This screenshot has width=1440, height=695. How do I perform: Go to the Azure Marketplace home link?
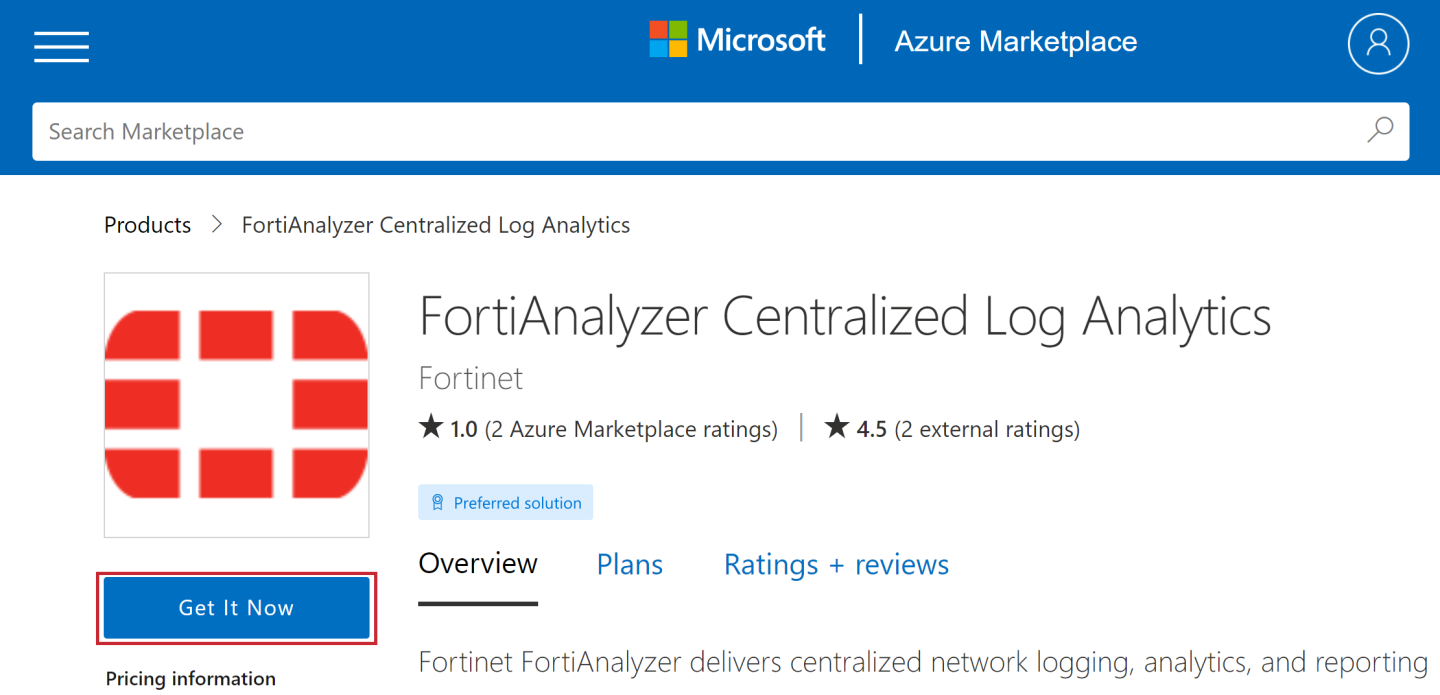coord(1015,42)
